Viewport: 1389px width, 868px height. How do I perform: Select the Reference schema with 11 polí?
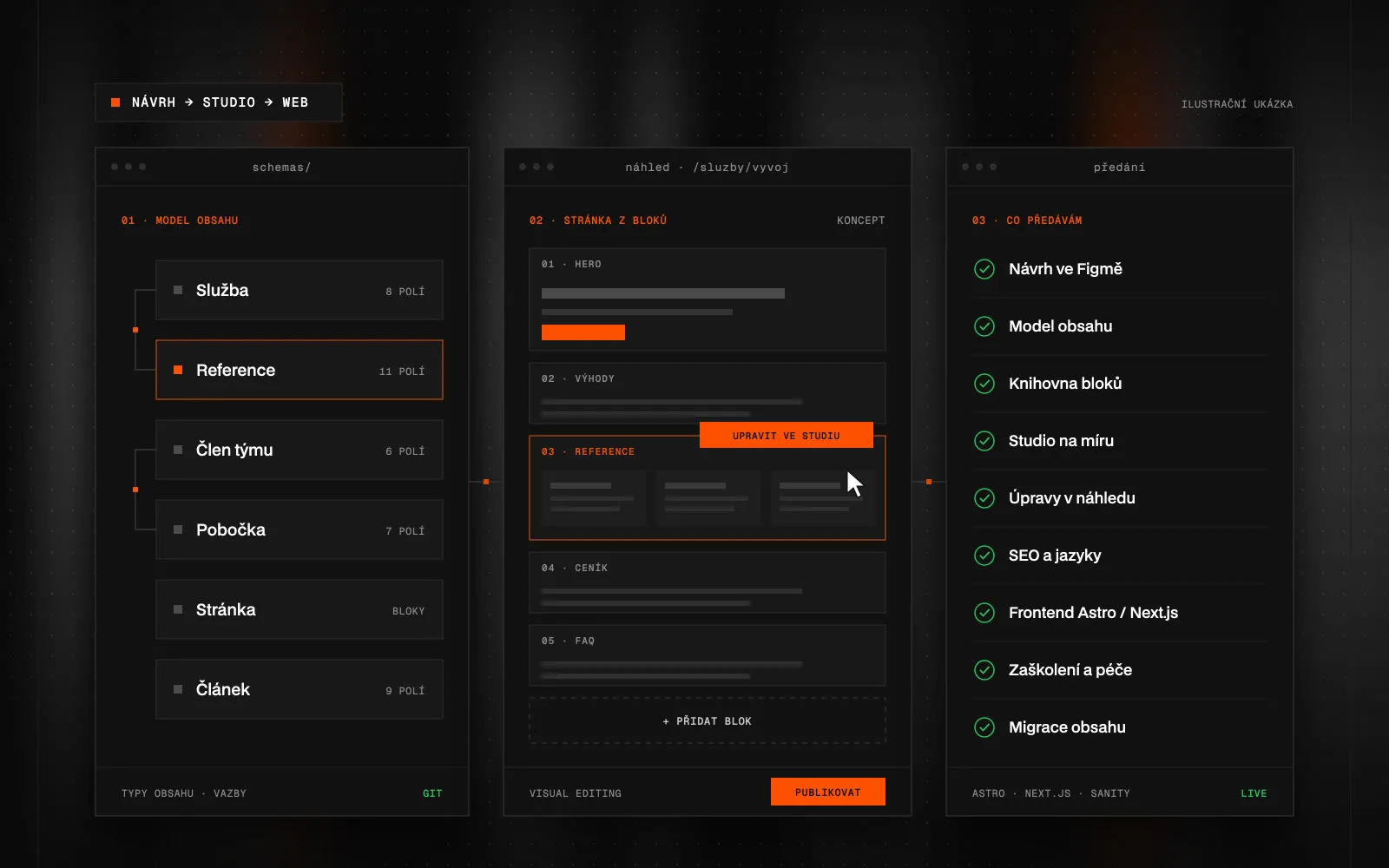[300, 370]
